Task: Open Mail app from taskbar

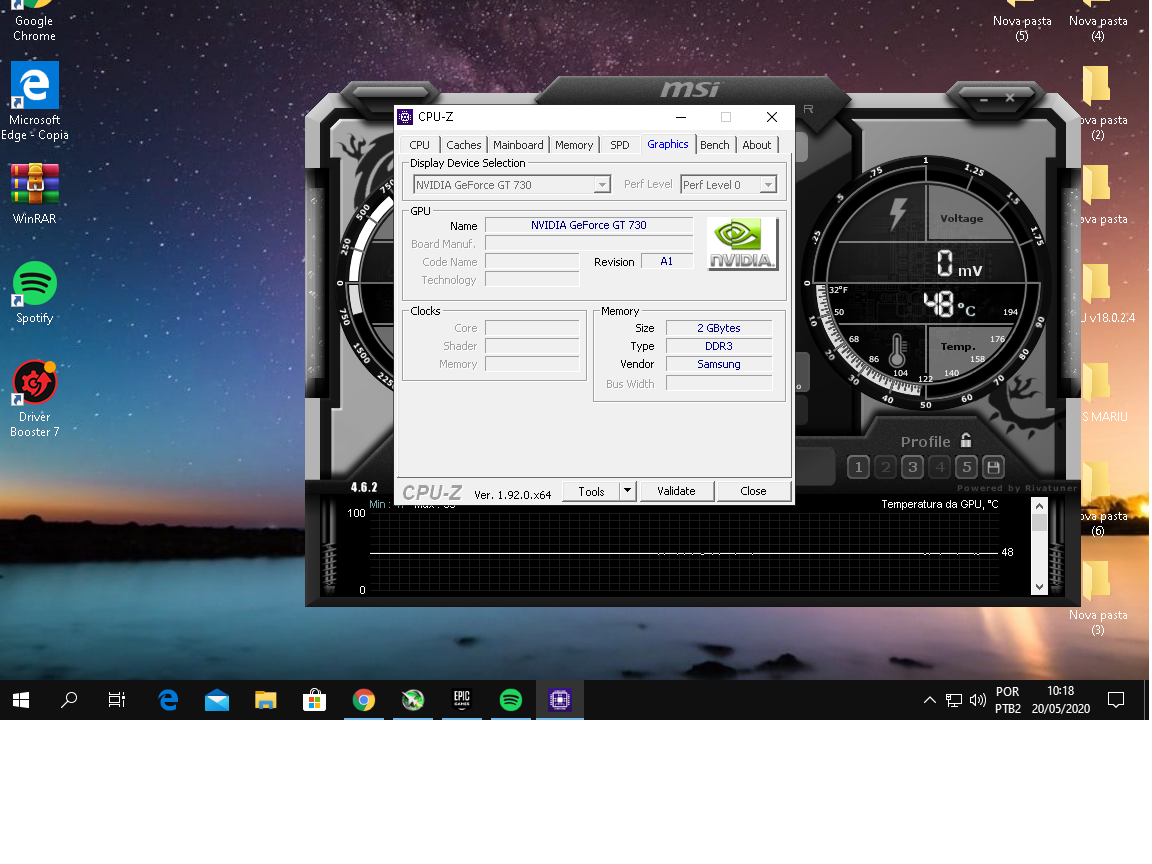Action: [217, 700]
